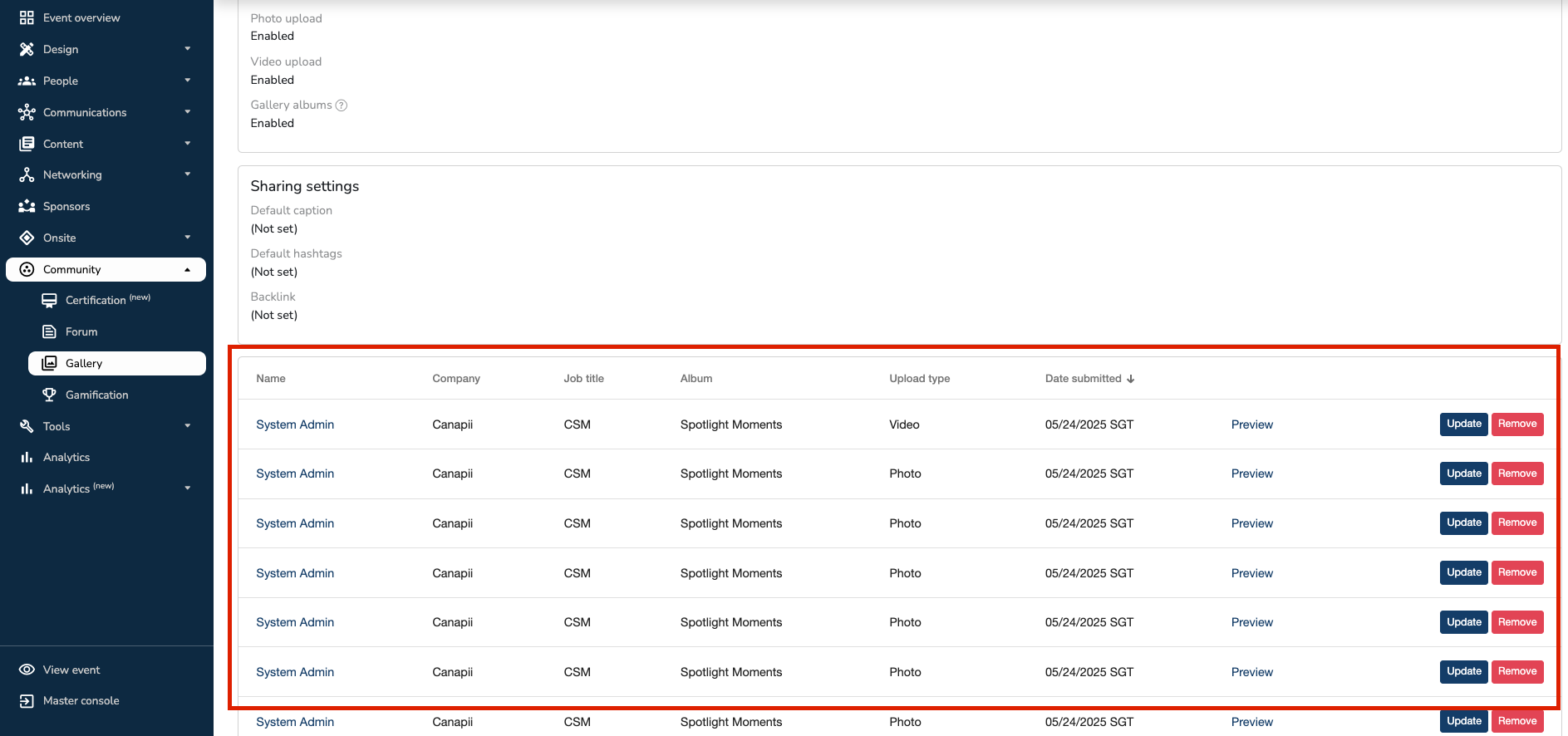Image resolution: width=1568 pixels, height=736 pixels.
Task: Expand the Design menu arrow
Action: [188, 49]
